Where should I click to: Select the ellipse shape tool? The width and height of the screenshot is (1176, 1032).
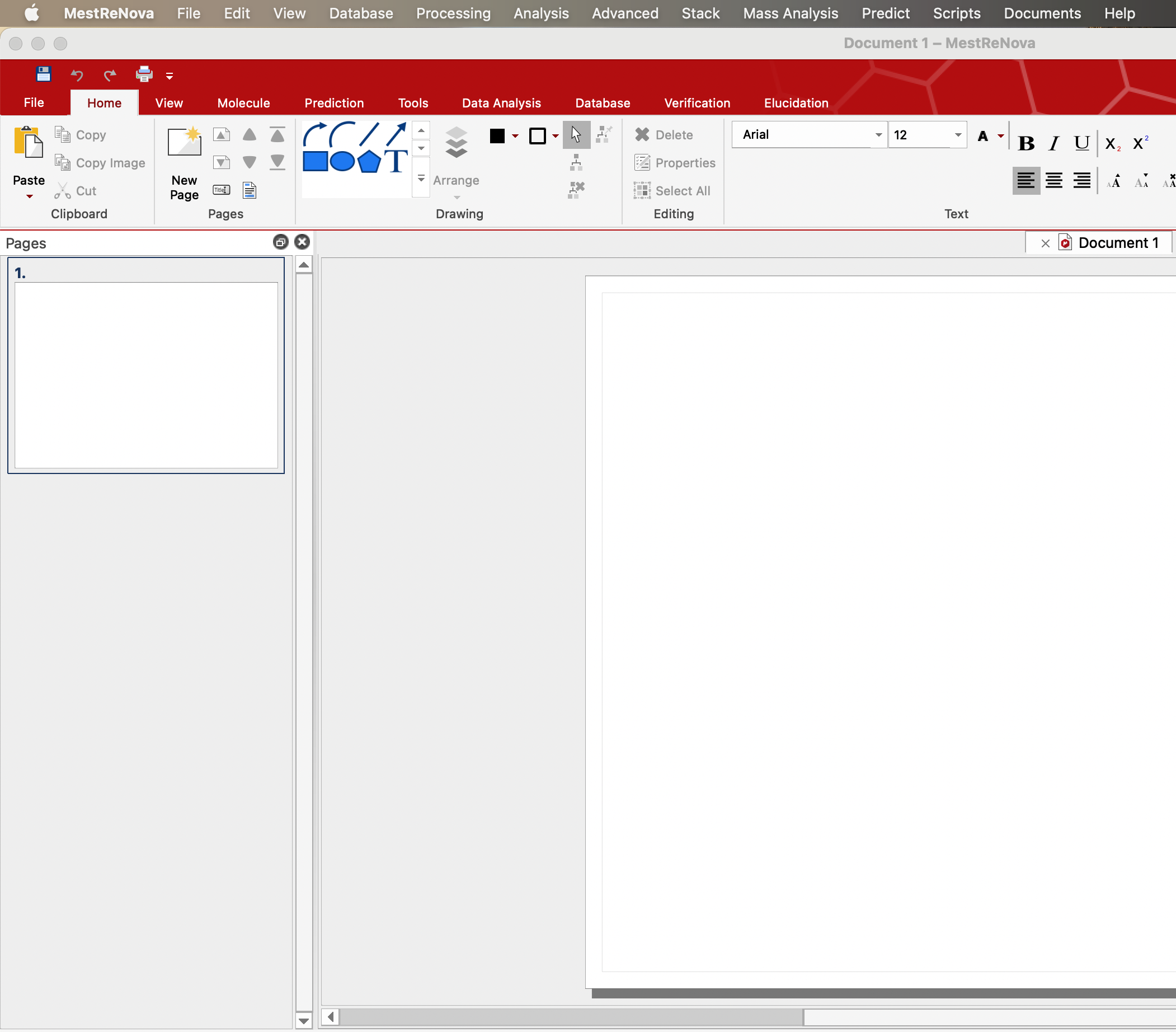coord(342,162)
